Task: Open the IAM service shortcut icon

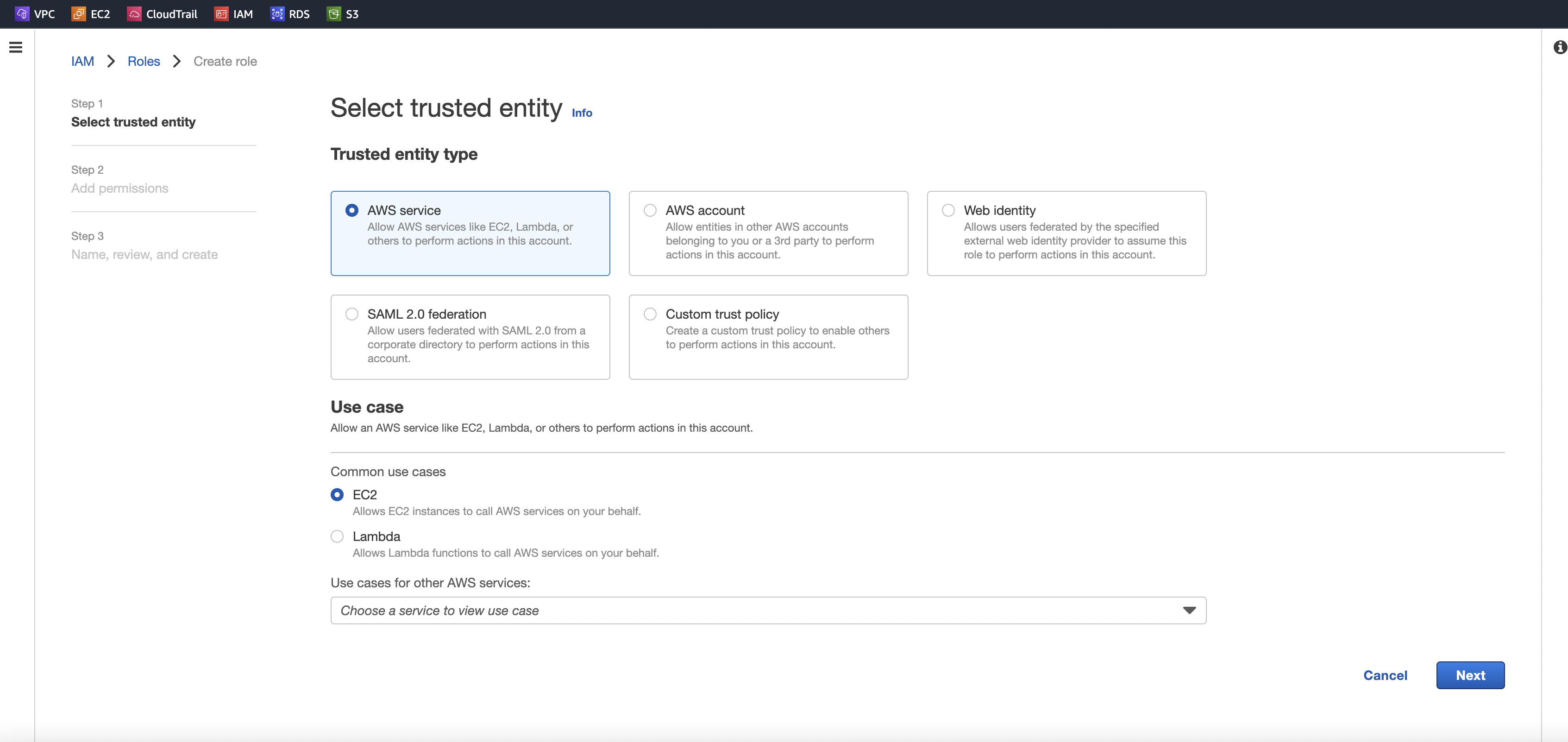Action: click(x=221, y=14)
